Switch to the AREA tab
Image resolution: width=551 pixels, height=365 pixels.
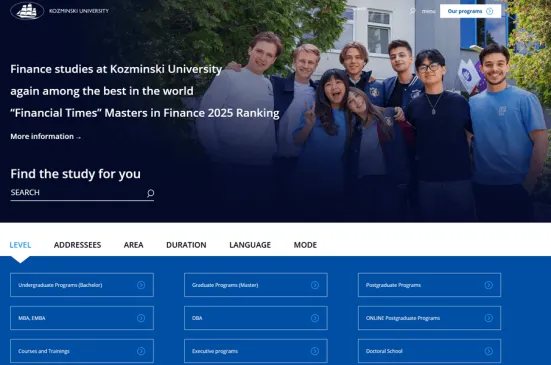134,245
